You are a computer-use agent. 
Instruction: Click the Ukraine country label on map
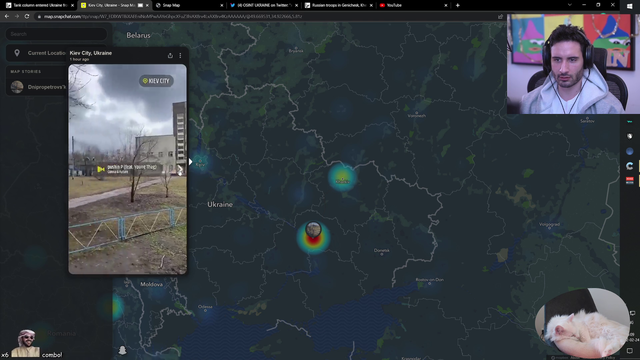coord(220,204)
